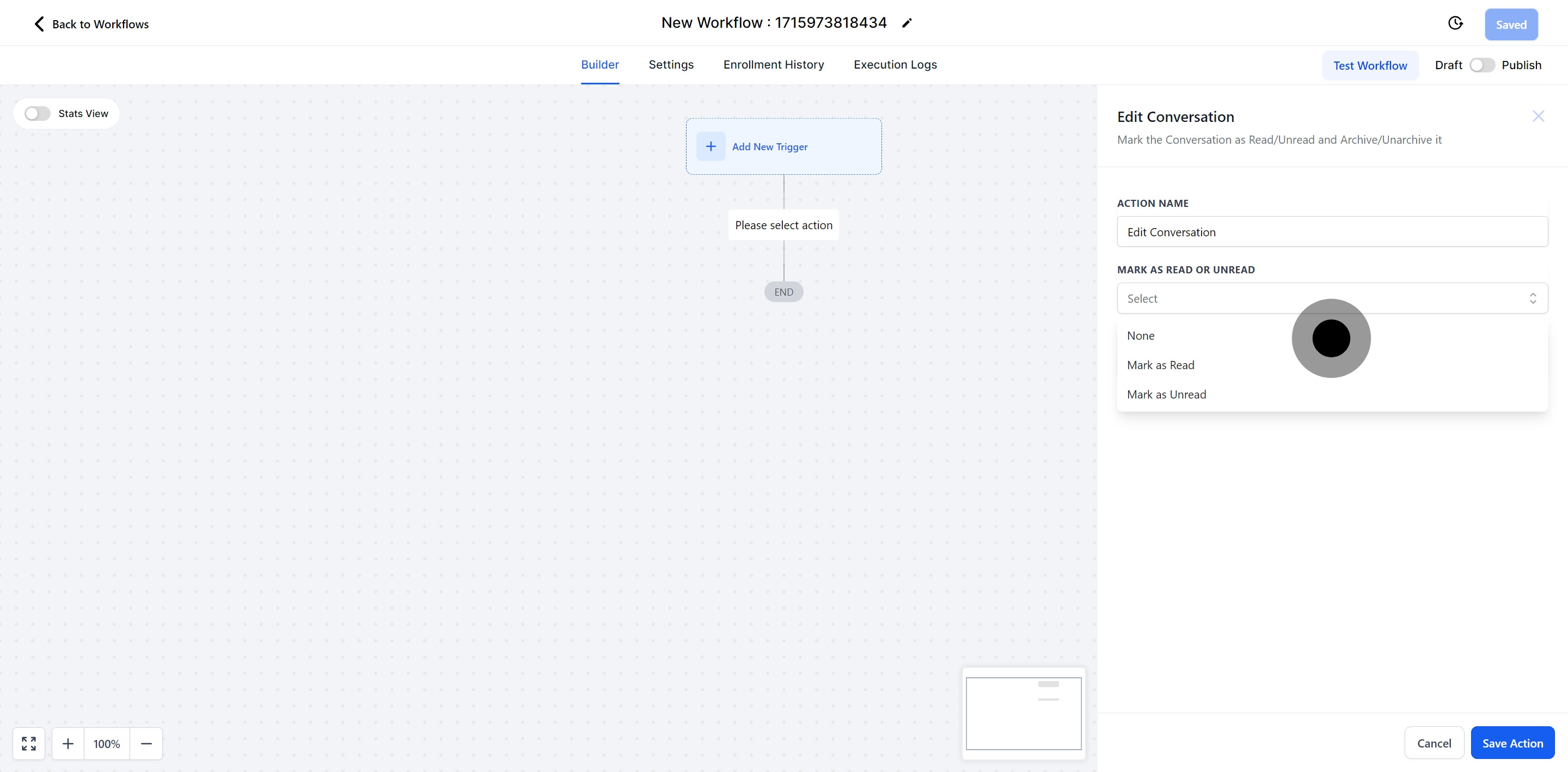This screenshot has width=1568, height=772.
Task: Click the canvas minimap thumbnail
Action: 1023,714
